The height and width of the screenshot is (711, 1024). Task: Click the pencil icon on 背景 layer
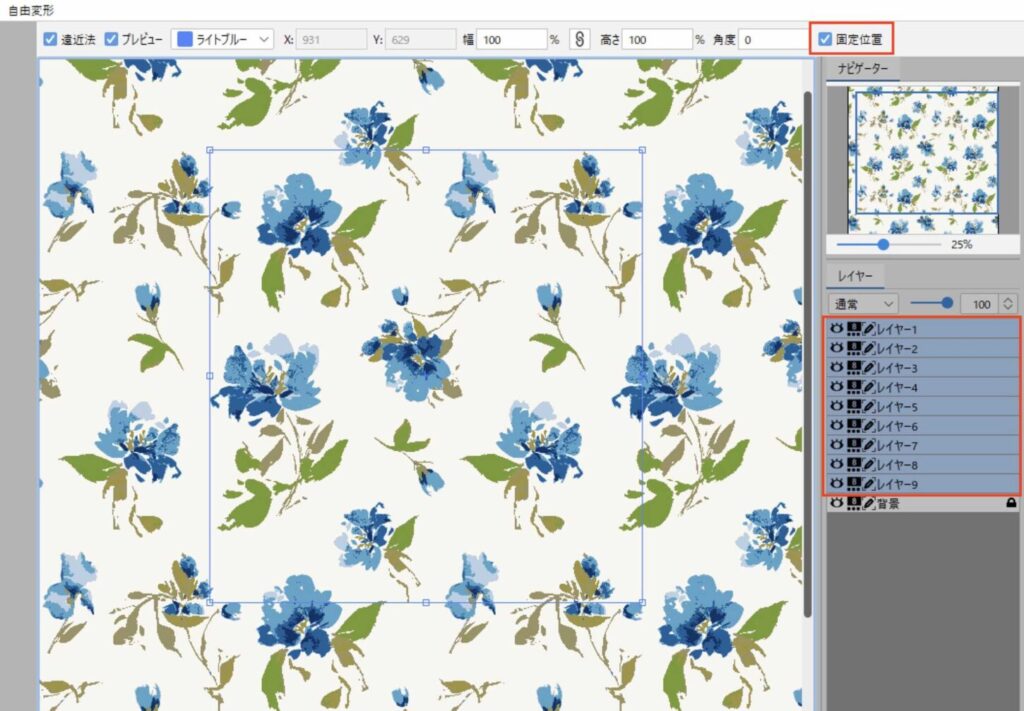pos(869,503)
